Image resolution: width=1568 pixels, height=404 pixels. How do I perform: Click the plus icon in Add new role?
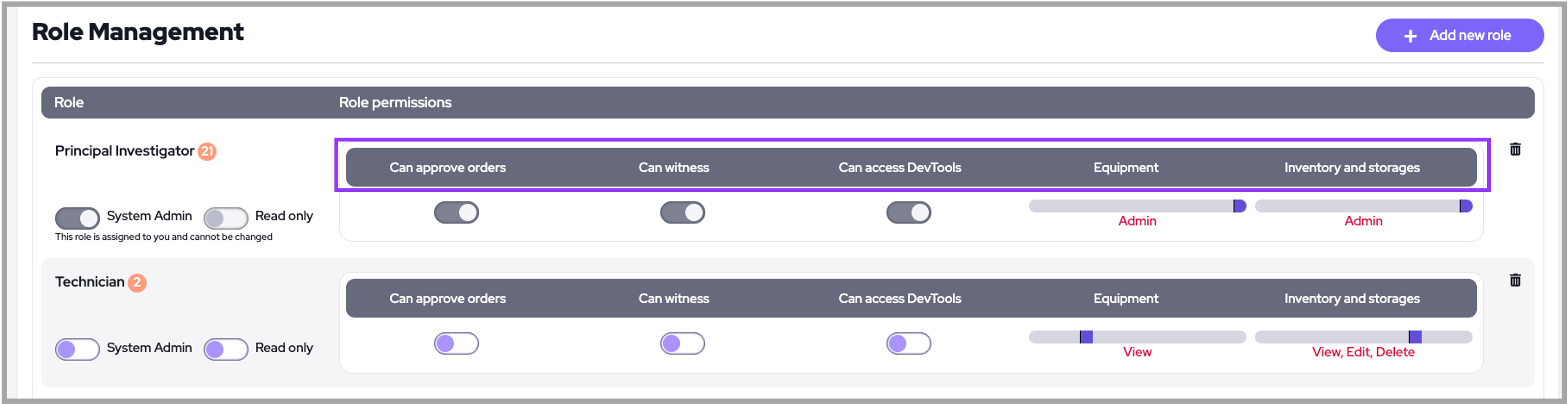pos(1410,36)
